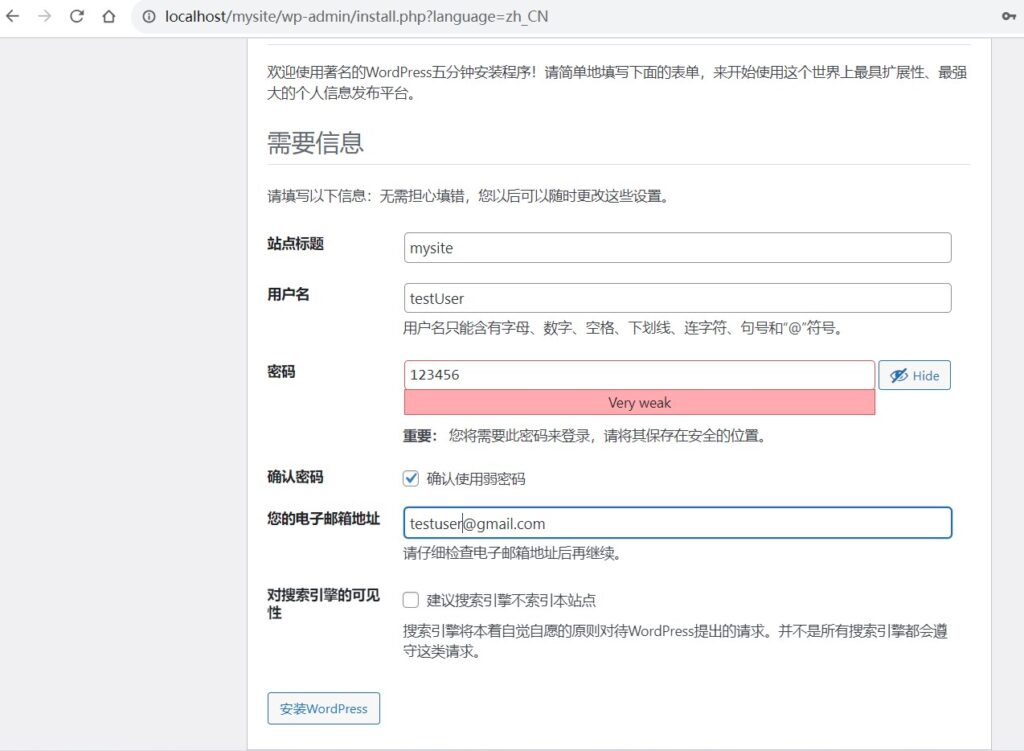The width and height of the screenshot is (1024, 751).
Task: Click the 重要 password reminder text
Action: click(584, 436)
